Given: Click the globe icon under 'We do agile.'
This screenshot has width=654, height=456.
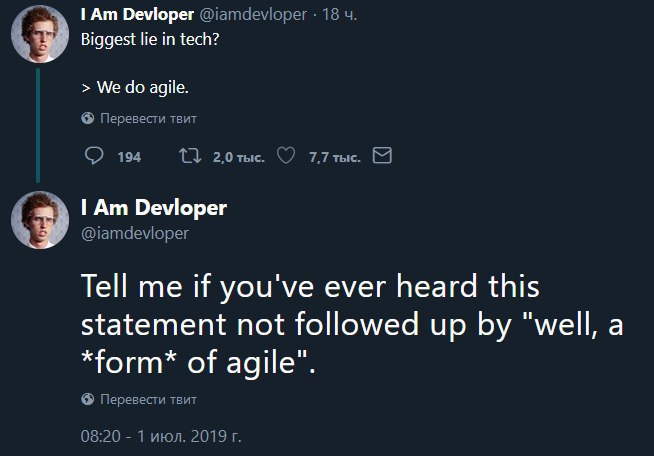Looking at the screenshot, I should point(88,118).
